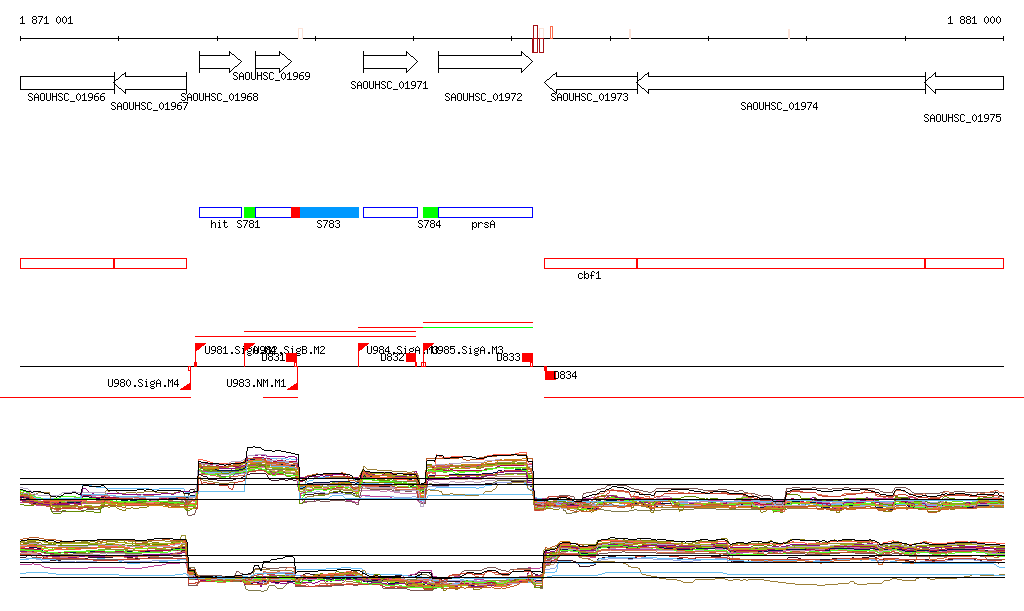The width and height of the screenshot is (1024, 611).
Task: Select the D834 terminator red square
Action: [549, 375]
